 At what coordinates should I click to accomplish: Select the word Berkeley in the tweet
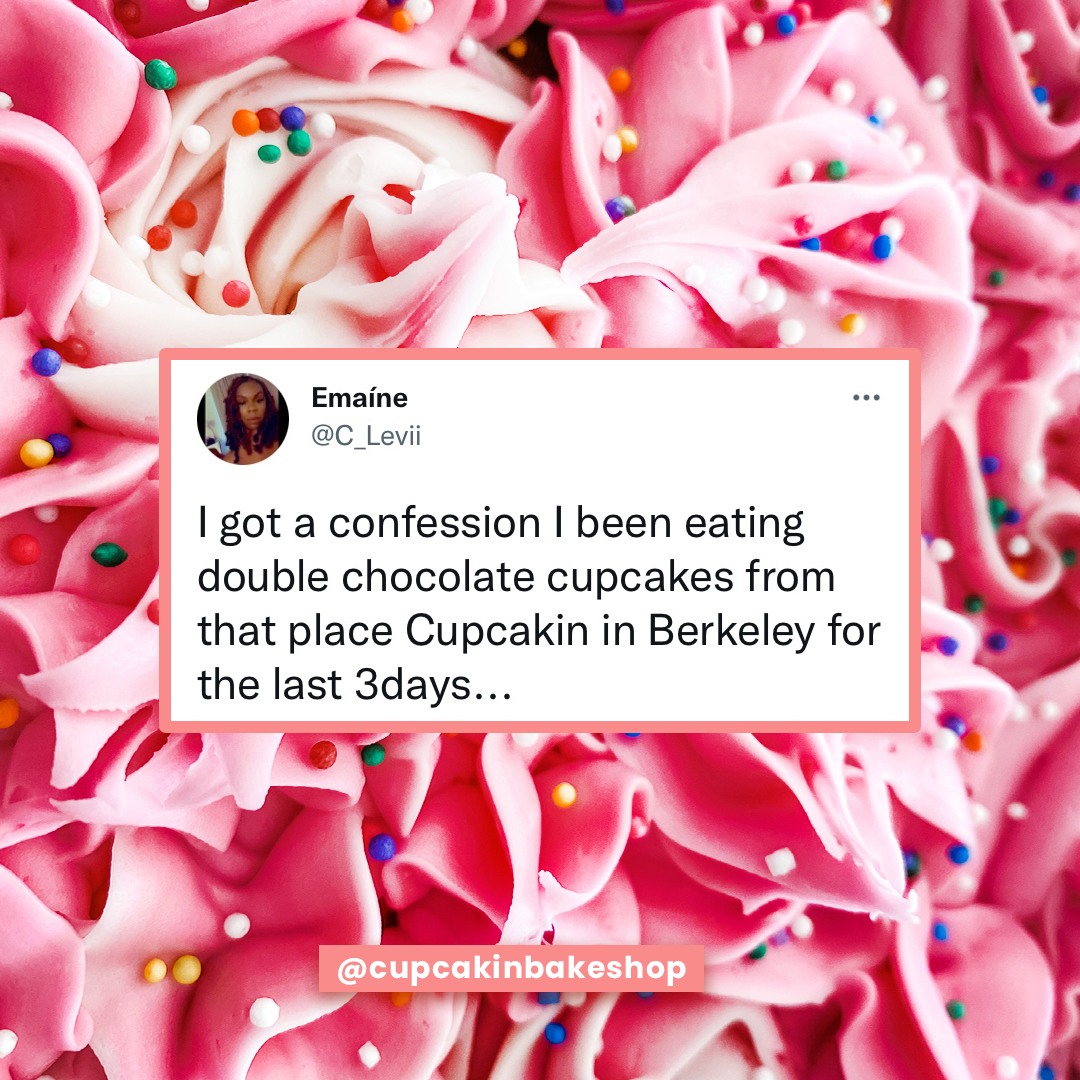[731, 631]
